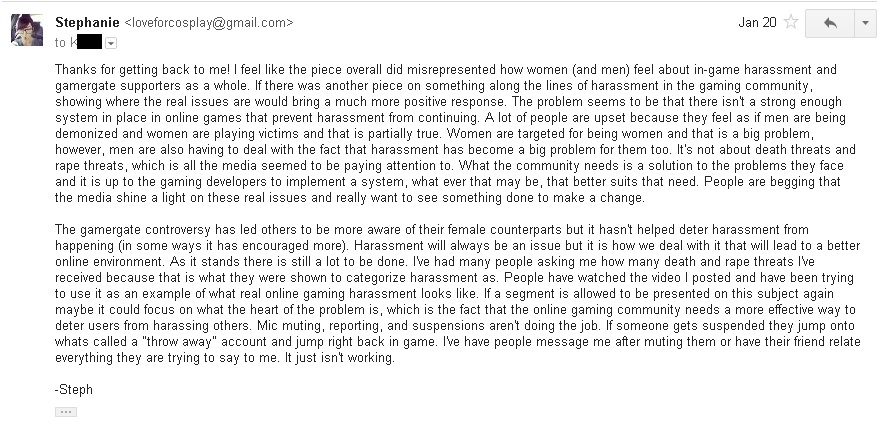The height and width of the screenshot is (427, 888).
Task: Expand trimmed content ellipsis button
Action: [x=66, y=412]
